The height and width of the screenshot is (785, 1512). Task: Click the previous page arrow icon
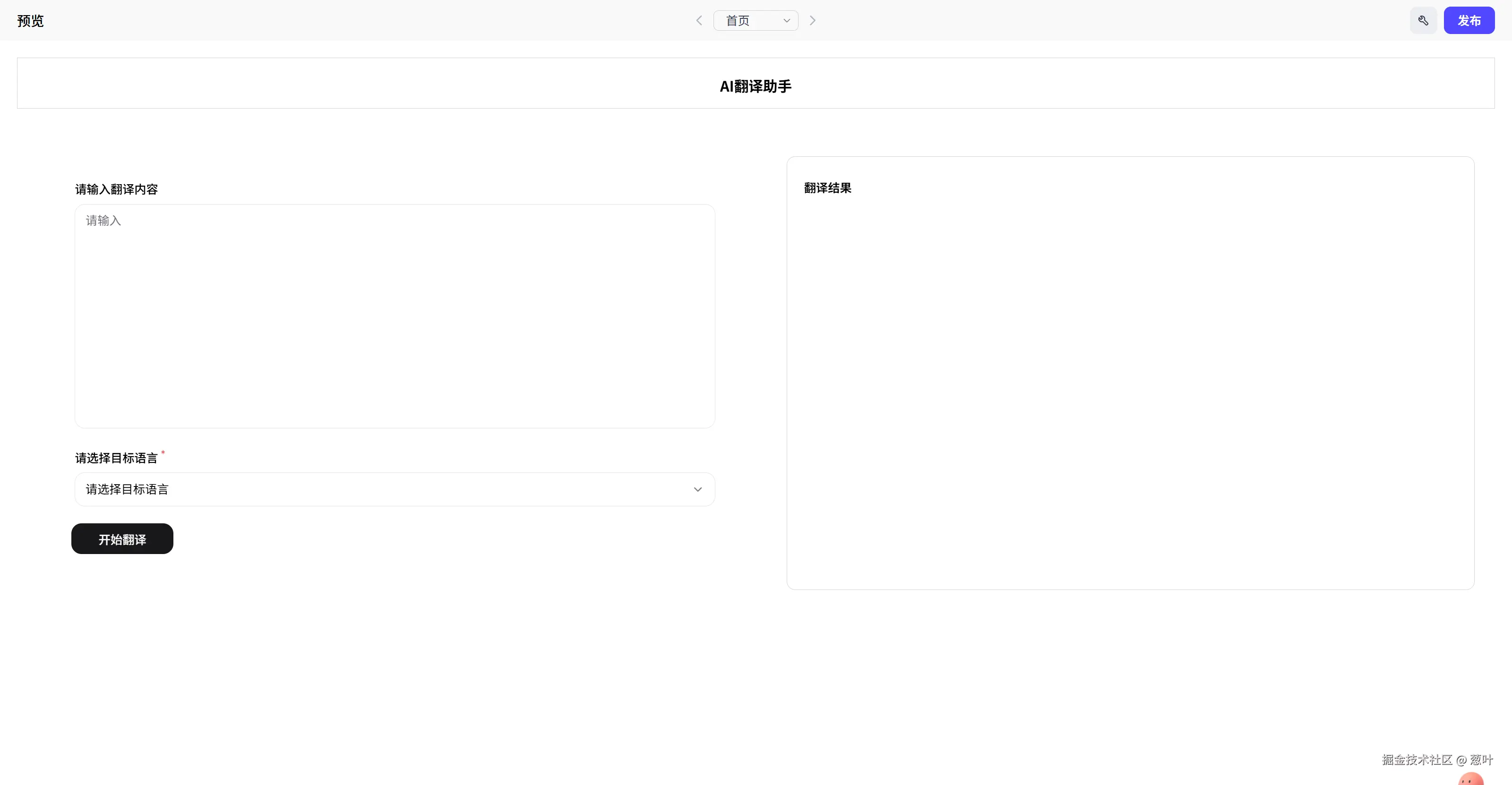tap(699, 20)
